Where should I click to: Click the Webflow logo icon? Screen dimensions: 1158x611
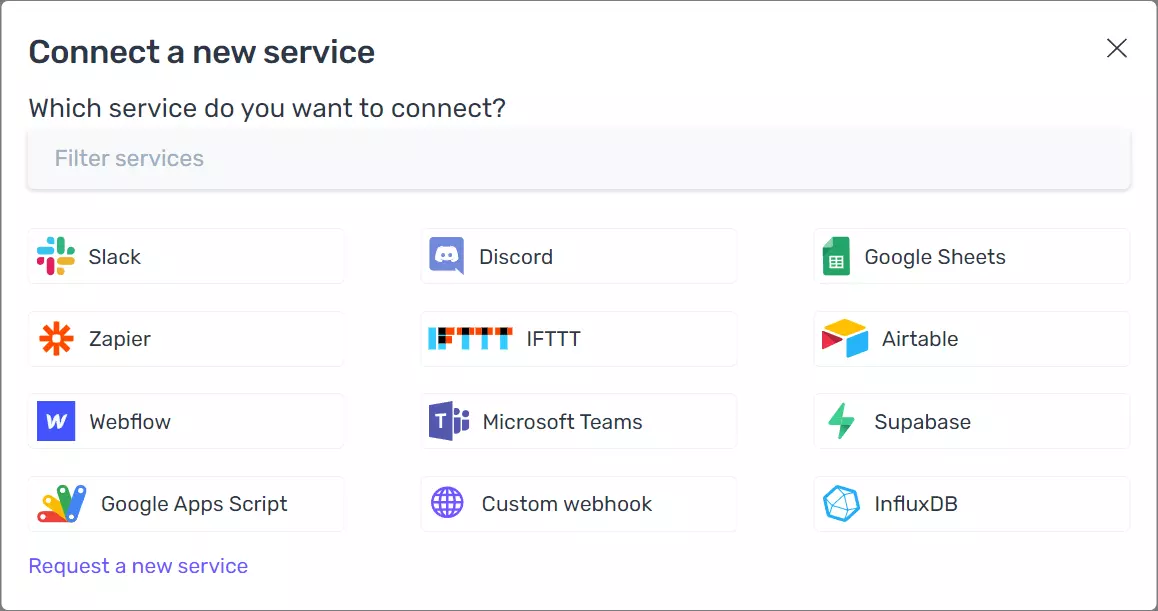click(56, 422)
